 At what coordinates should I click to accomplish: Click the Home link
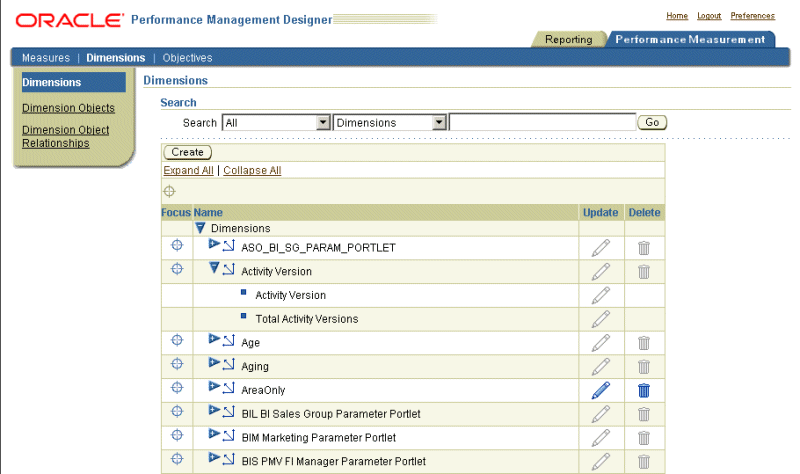[677, 16]
